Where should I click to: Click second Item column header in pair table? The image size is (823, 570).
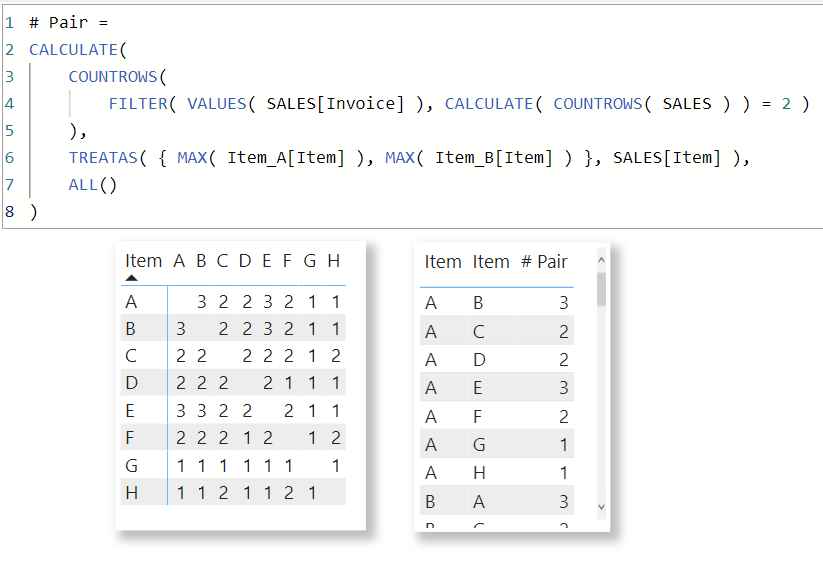click(x=491, y=261)
